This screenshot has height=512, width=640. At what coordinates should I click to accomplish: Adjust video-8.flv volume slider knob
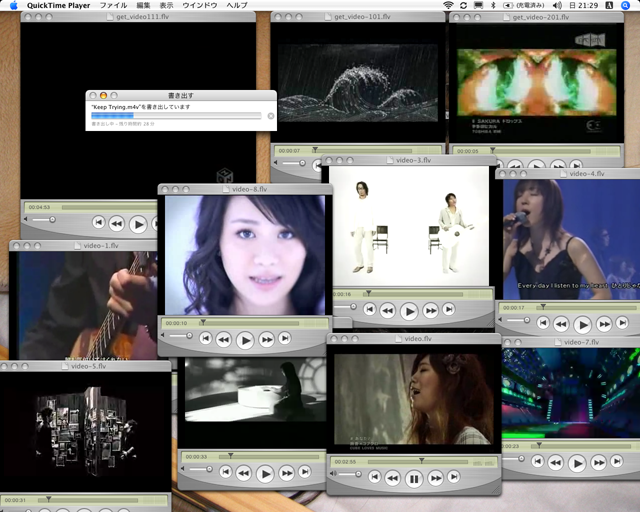tap(189, 336)
